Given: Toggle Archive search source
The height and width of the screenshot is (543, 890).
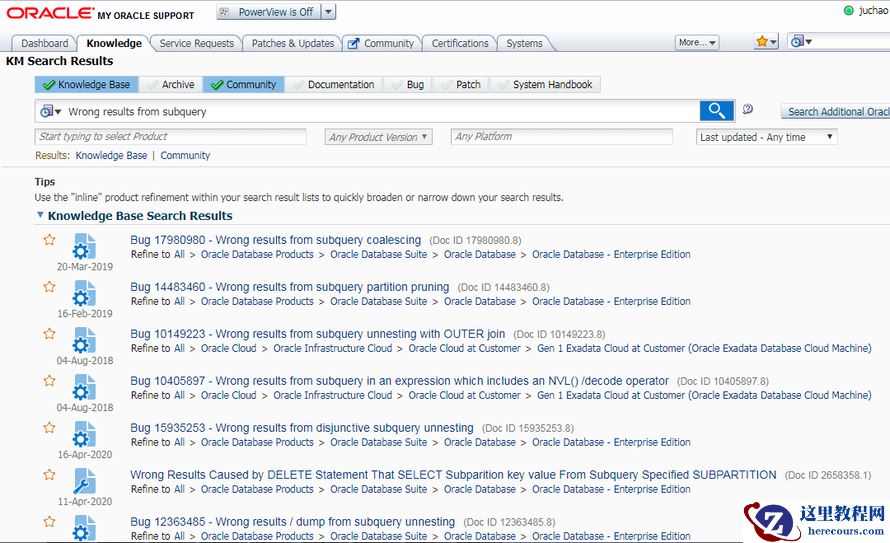Looking at the screenshot, I should pyautogui.click(x=170, y=85).
